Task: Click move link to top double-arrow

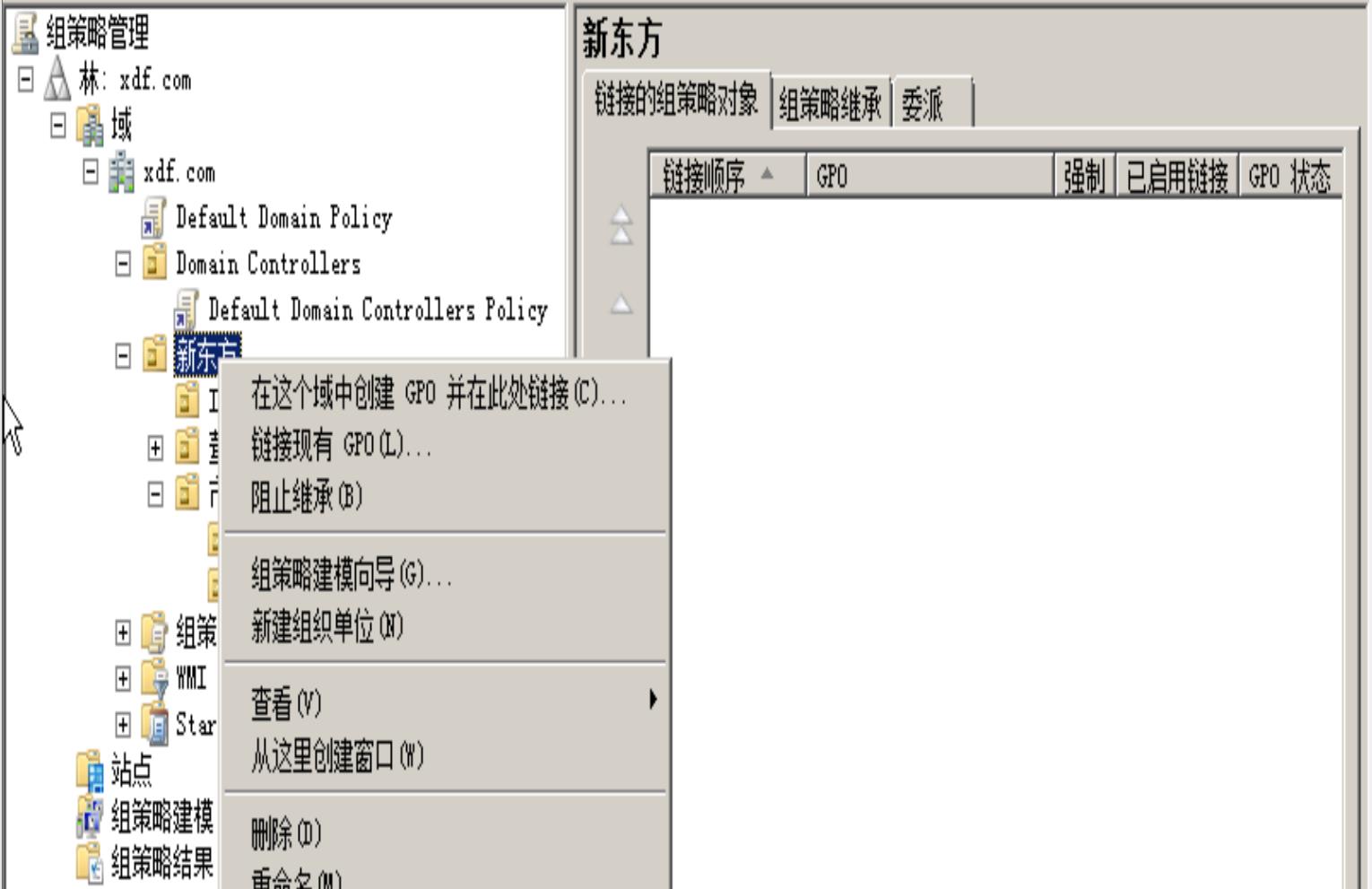Action: pos(621,225)
